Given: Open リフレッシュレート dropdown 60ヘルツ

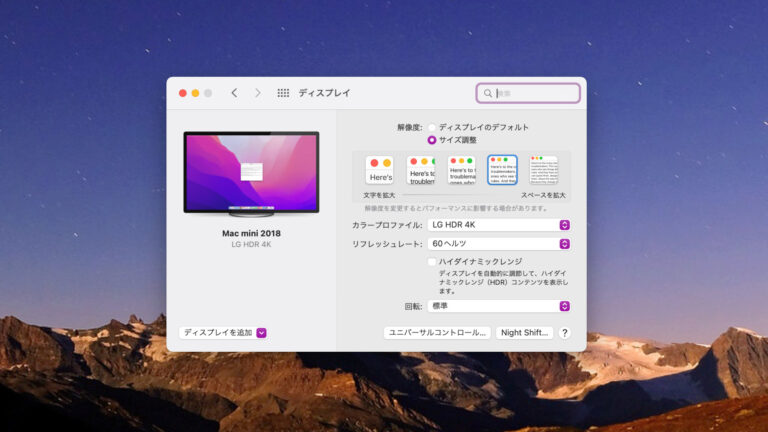Looking at the screenshot, I should (499, 244).
